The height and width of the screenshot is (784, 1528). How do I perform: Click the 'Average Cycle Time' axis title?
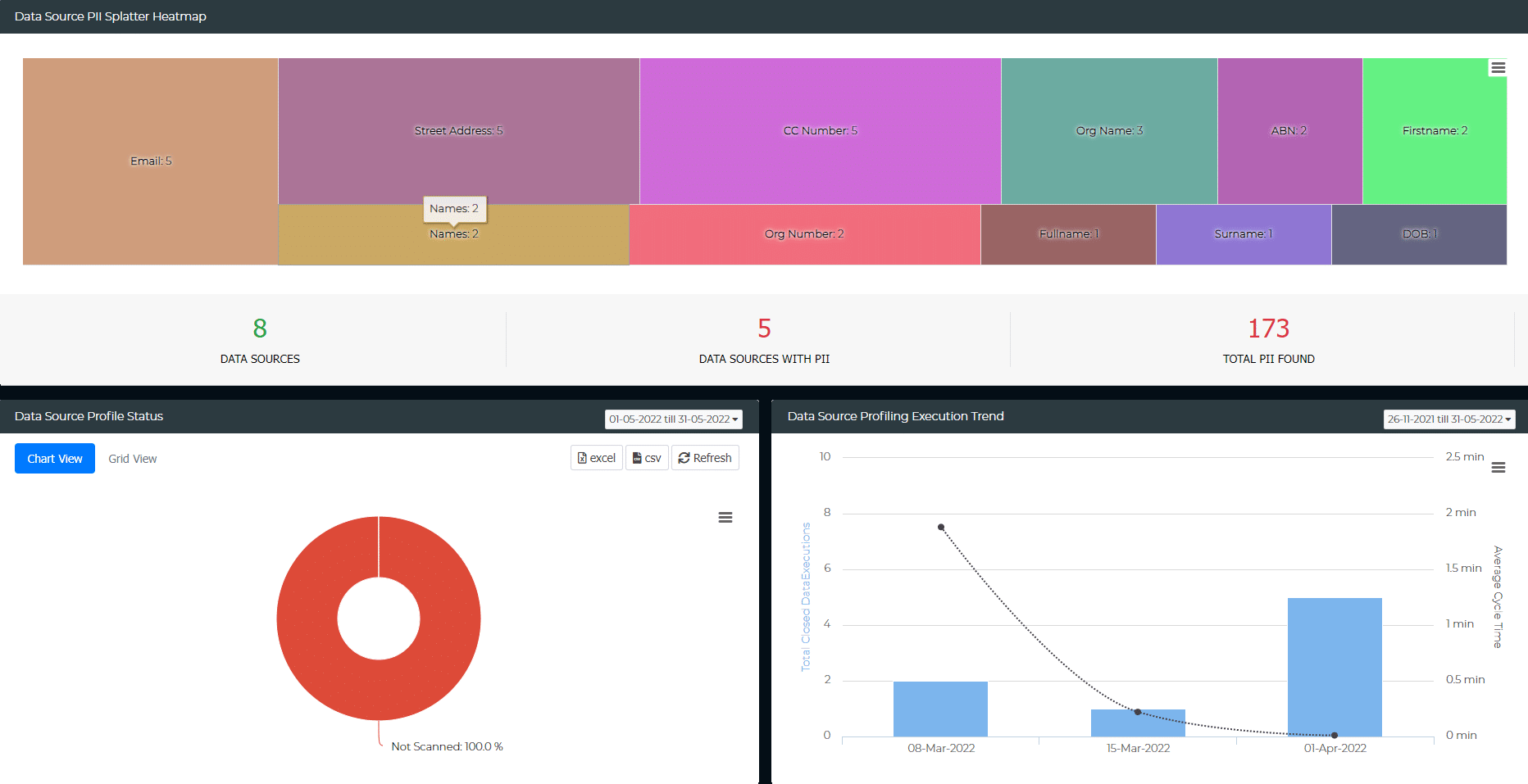tap(1498, 597)
